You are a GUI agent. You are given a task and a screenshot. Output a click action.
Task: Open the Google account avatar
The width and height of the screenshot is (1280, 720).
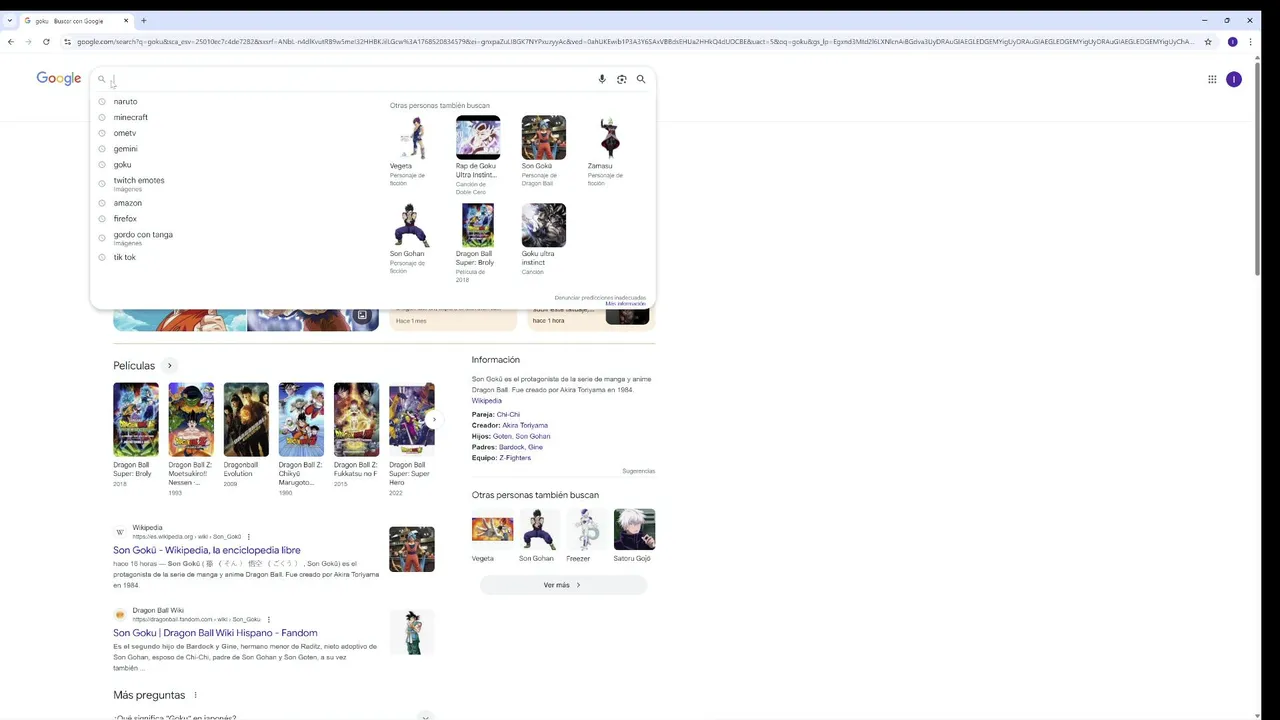(x=1234, y=79)
